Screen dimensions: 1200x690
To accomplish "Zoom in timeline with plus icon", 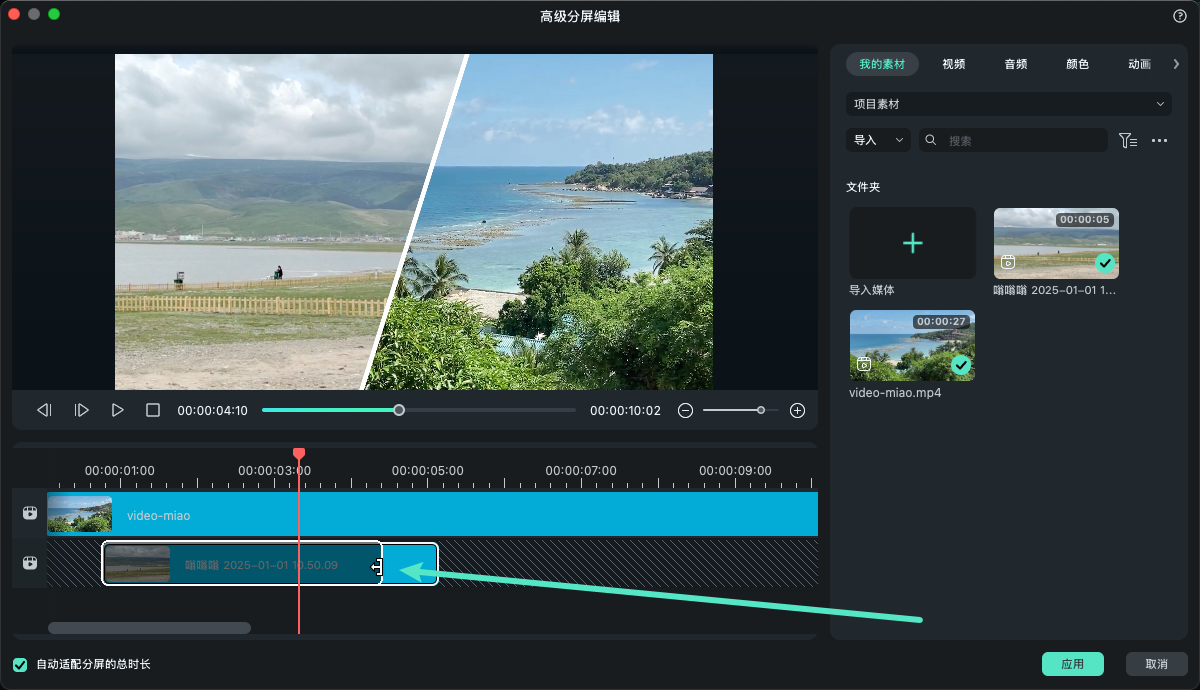I will coord(797,410).
